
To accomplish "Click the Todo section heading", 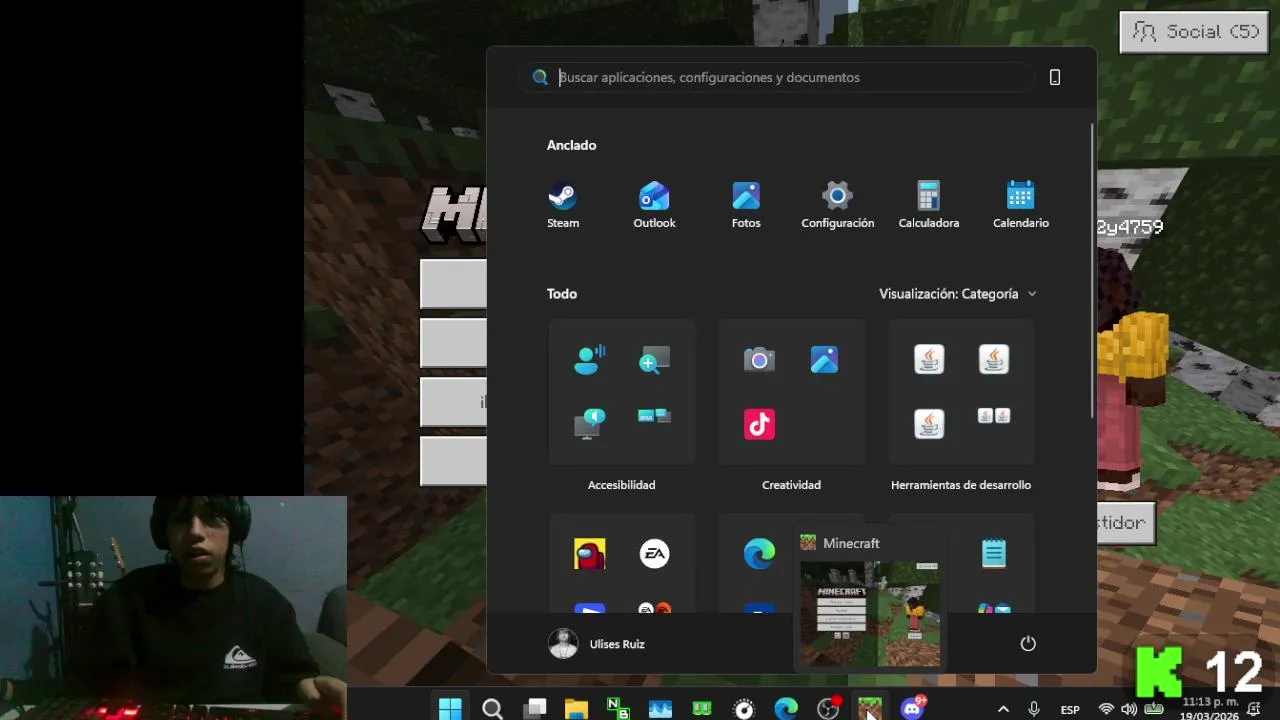I will [561, 293].
